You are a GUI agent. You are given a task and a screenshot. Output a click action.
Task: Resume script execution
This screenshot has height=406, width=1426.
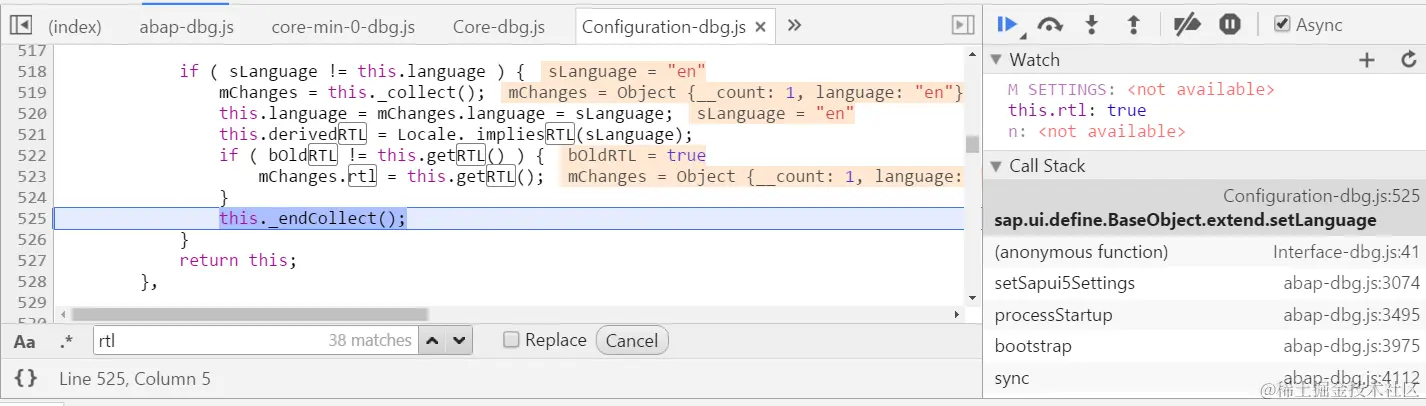tap(1007, 25)
